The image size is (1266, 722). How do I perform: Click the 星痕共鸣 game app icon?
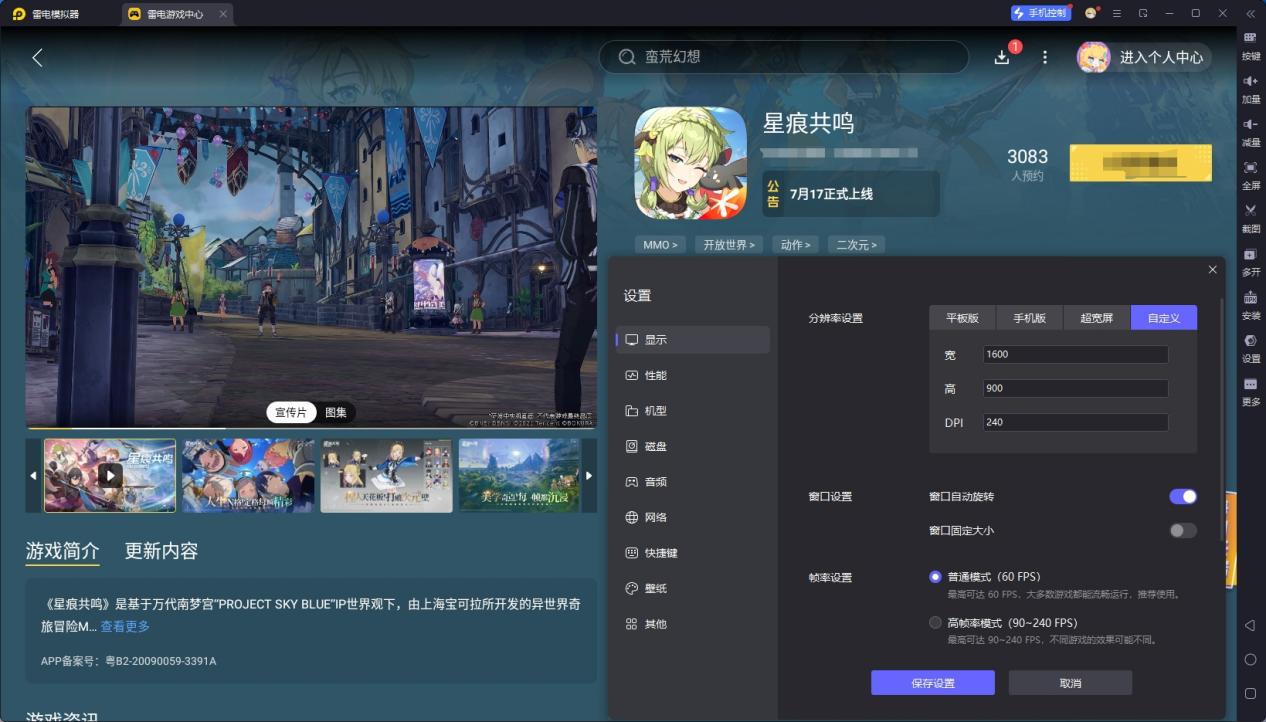click(691, 163)
